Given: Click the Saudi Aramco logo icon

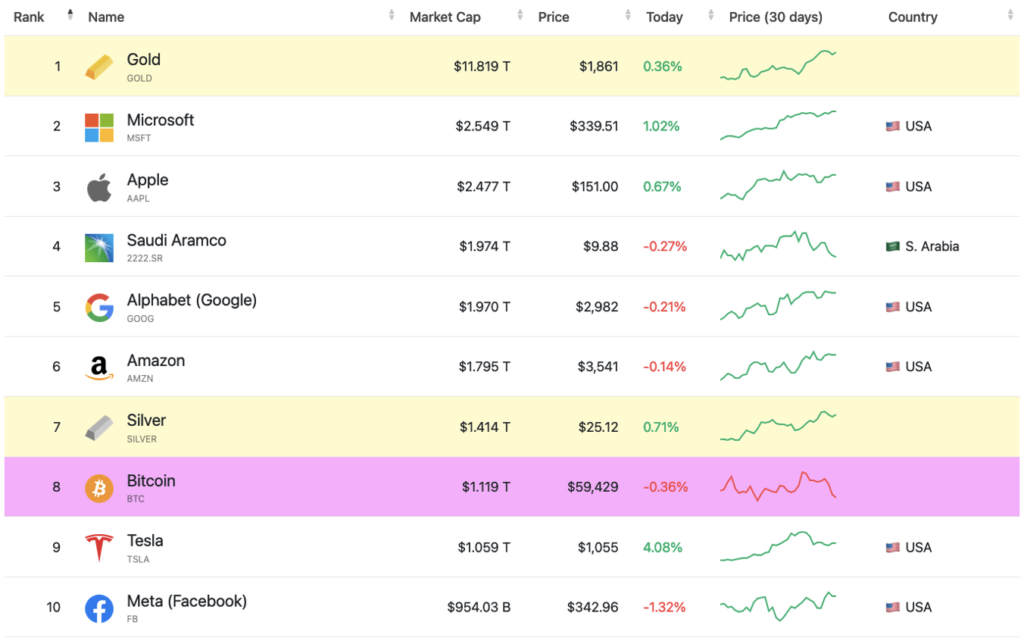Looking at the screenshot, I should coord(99,247).
